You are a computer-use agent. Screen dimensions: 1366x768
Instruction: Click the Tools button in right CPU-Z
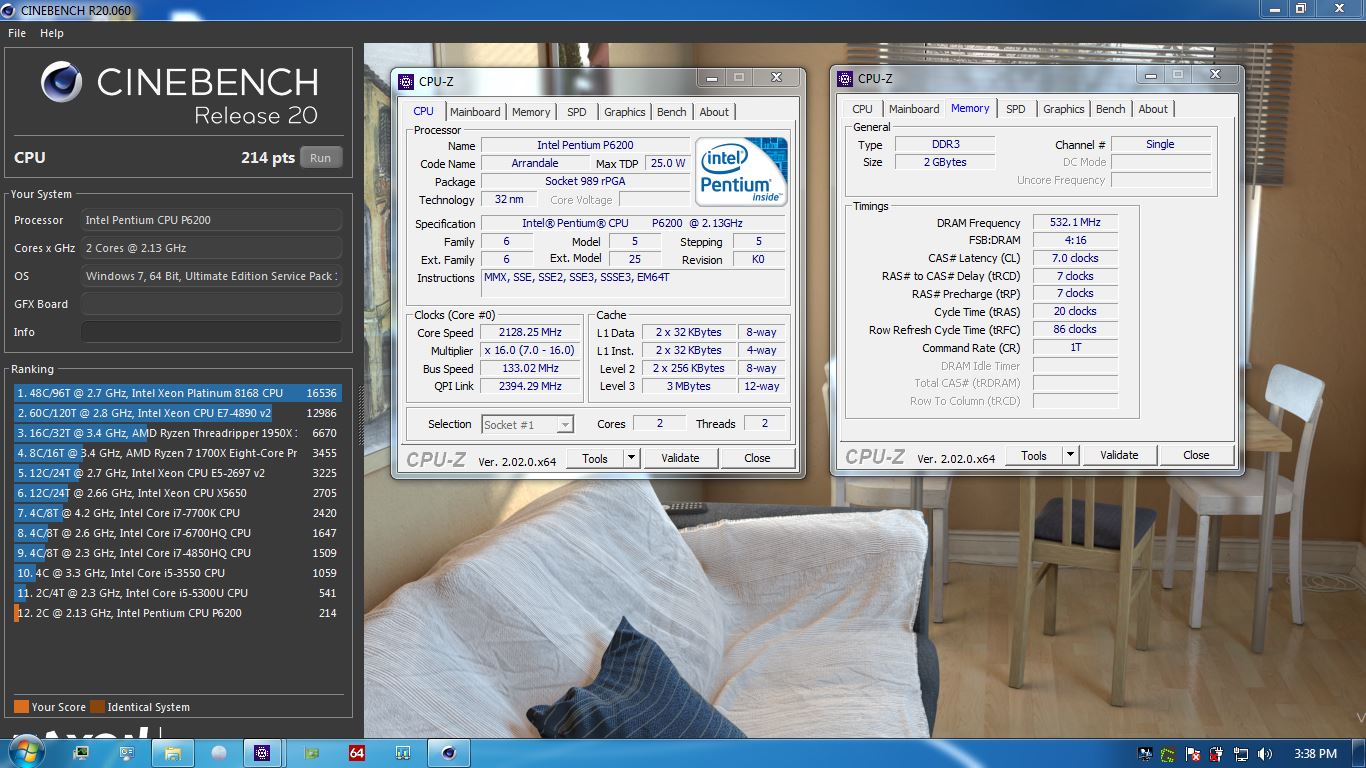pyautogui.click(x=1034, y=455)
